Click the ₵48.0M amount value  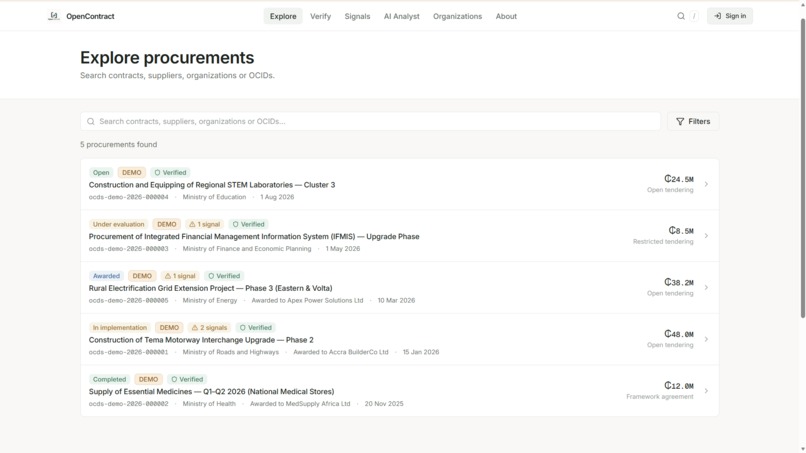tap(679, 334)
